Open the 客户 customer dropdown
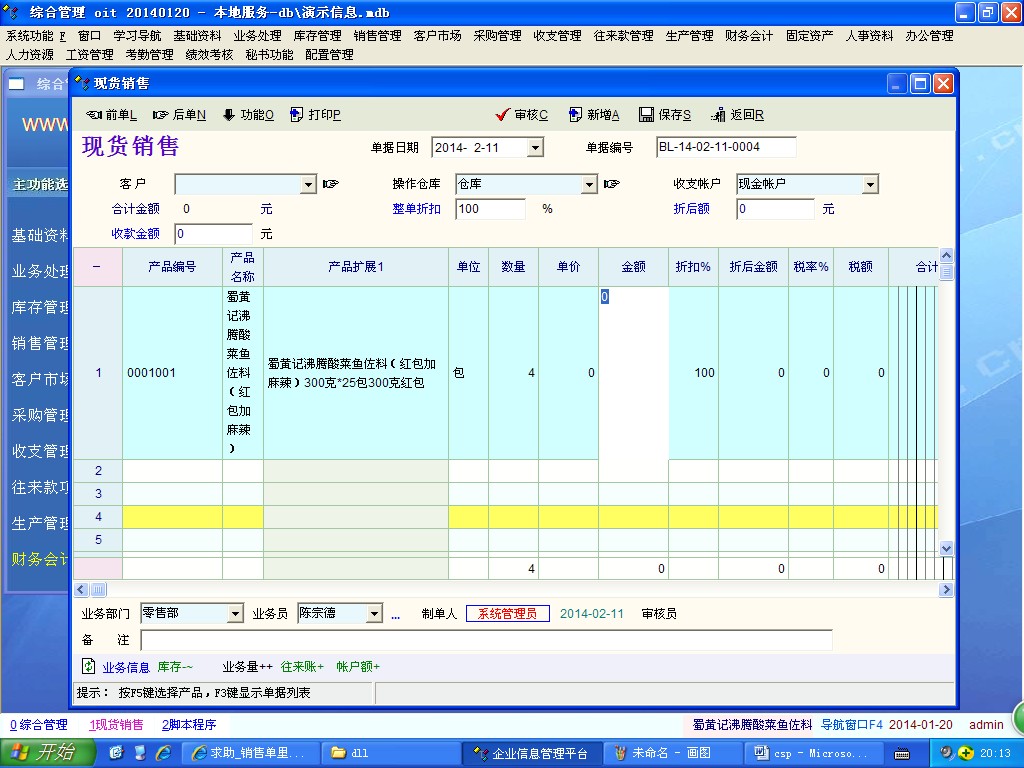The image size is (1024, 768). 308,185
